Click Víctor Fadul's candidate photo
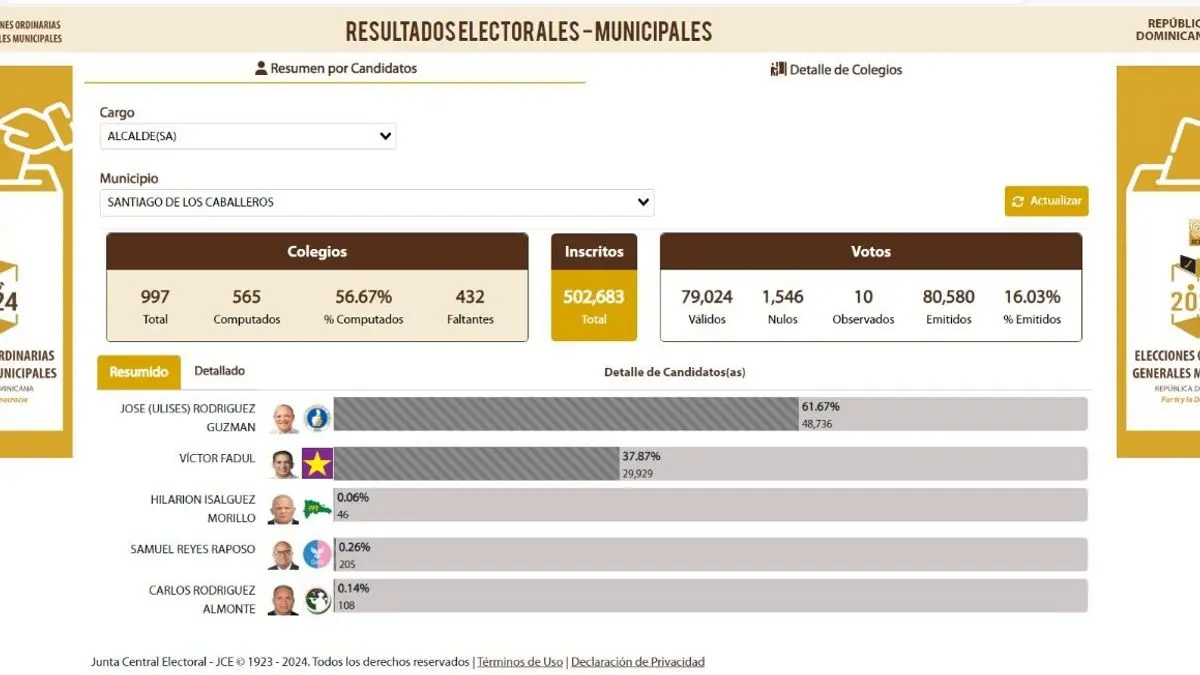 click(x=284, y=464)
